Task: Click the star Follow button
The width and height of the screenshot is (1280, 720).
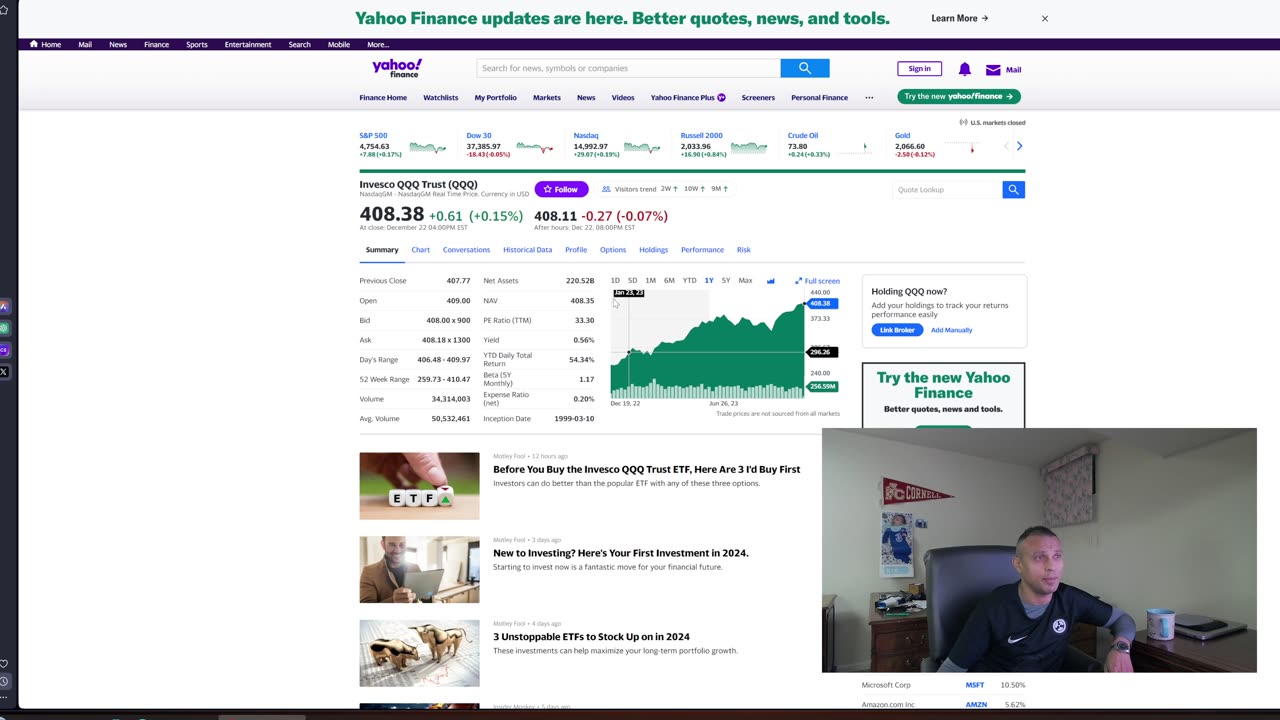Action: point(561,189)
